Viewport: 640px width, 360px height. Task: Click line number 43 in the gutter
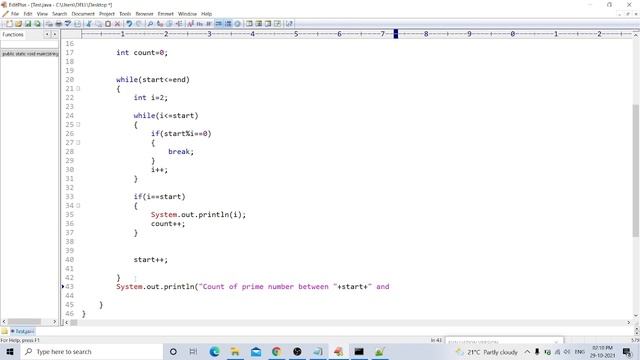point(69,287)
